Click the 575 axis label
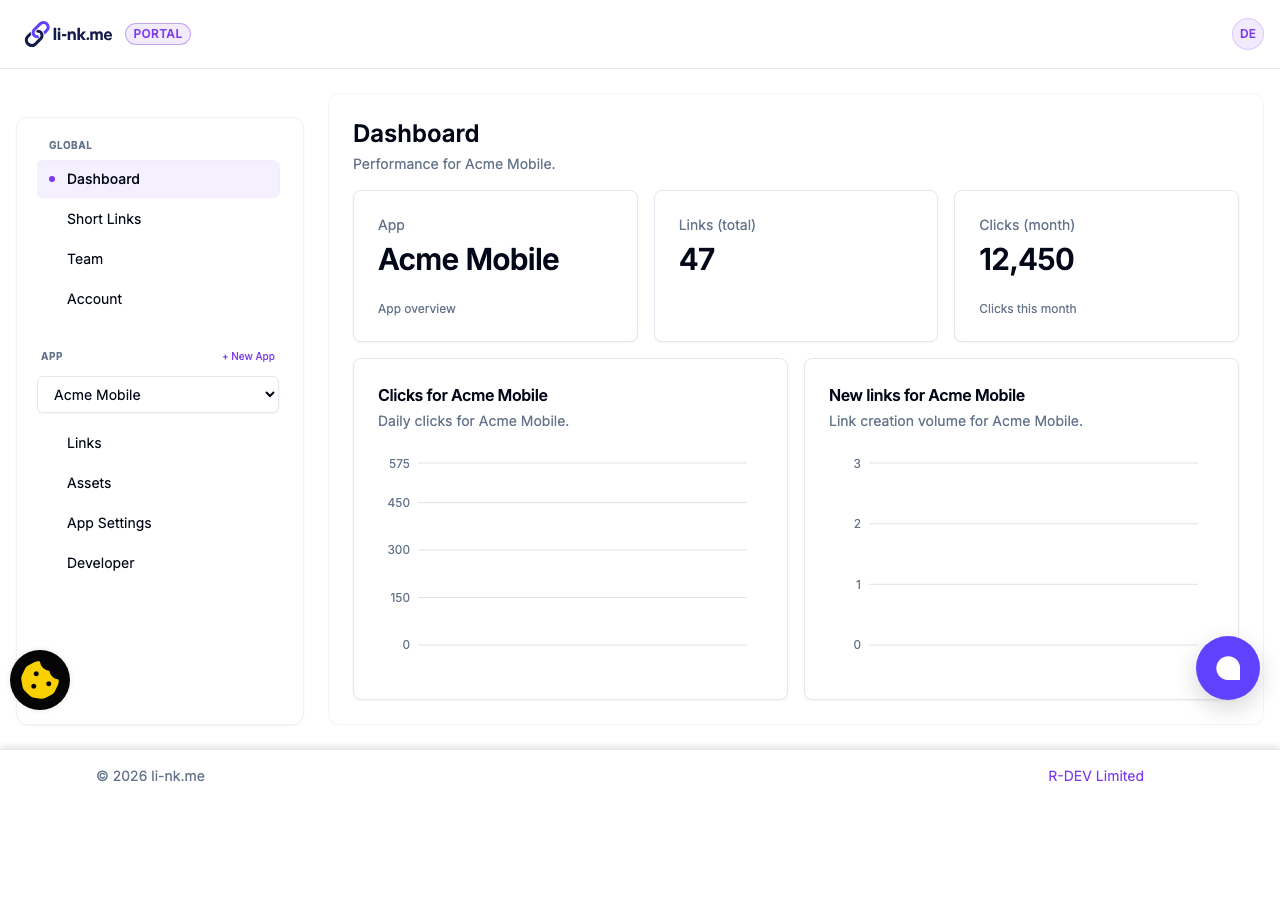Viewport: 1280px width, 898px height. (399, 463)
